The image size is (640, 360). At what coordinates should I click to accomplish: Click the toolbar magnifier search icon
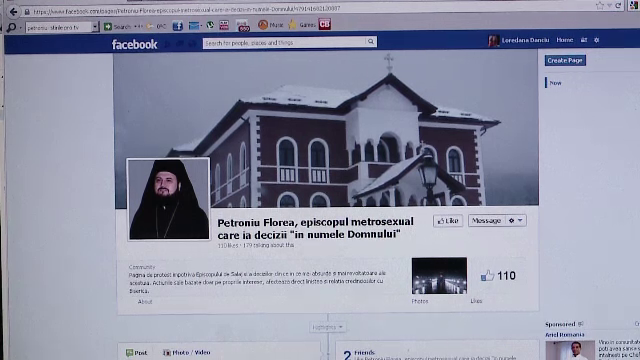[x=11, y=27]
